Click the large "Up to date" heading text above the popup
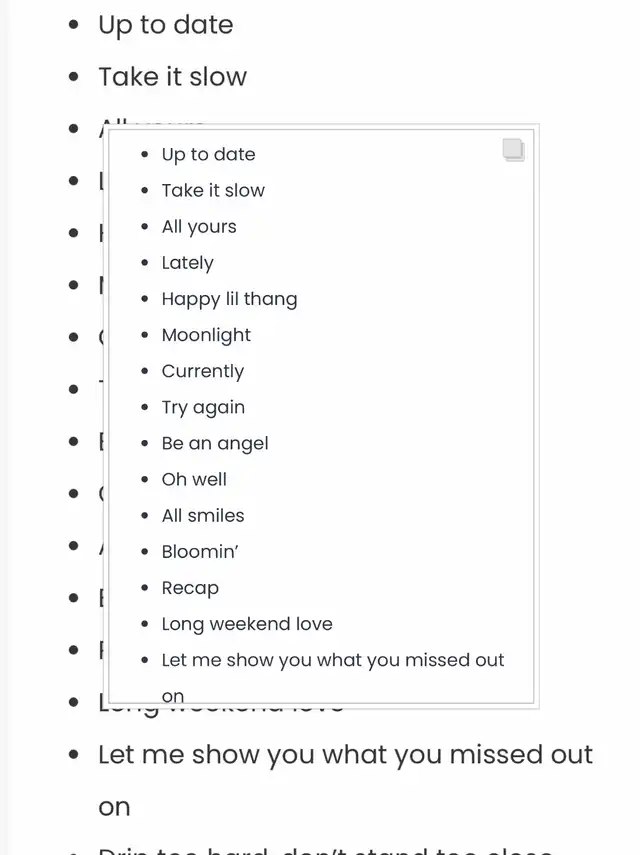 pos(165,25)
